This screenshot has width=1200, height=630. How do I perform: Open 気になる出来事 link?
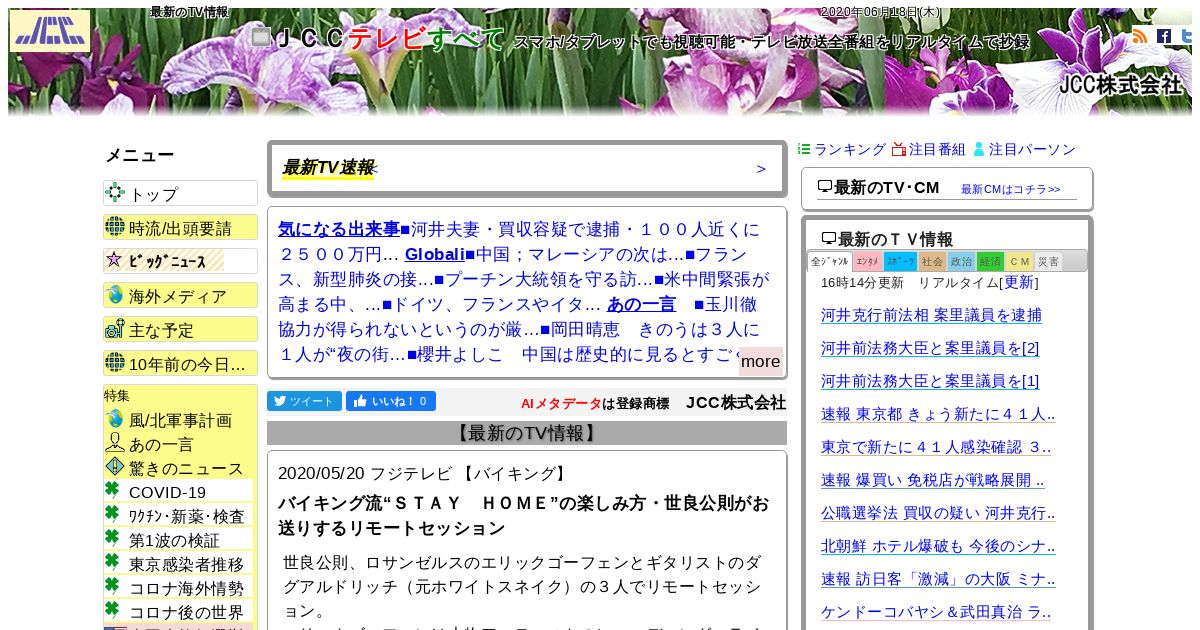(338, 228)
